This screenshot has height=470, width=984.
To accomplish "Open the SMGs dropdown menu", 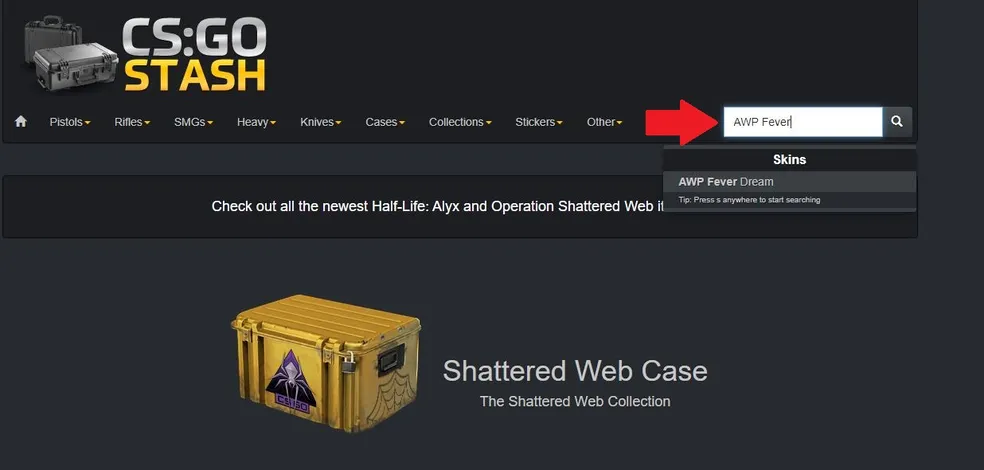I will coord(193,122).
